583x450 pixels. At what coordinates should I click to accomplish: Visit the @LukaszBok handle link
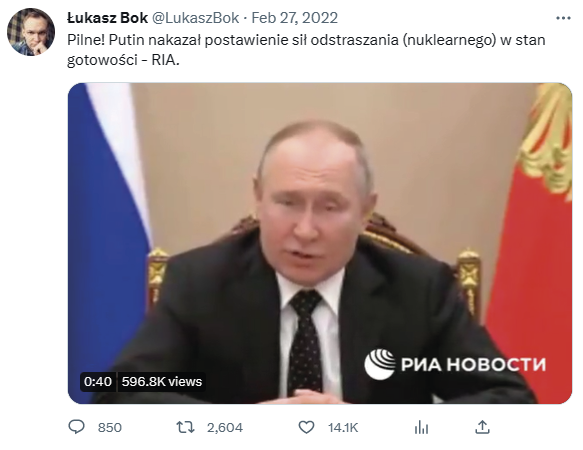tap(196, 18)
